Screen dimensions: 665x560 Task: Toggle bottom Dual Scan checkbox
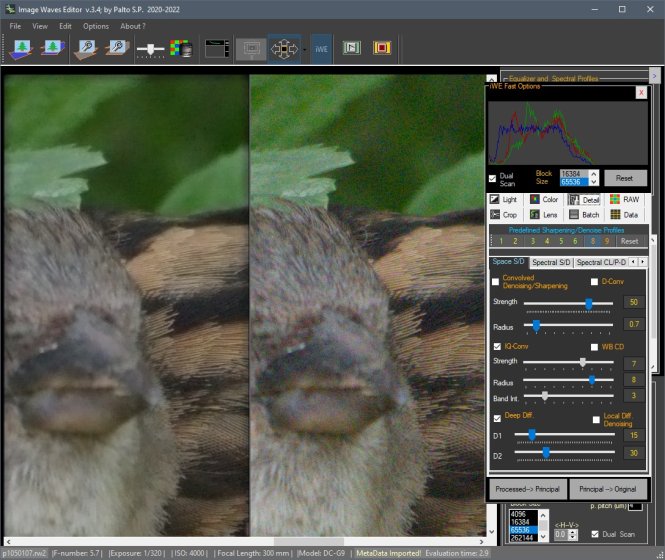pyautogui.click(x=595, y=534)
